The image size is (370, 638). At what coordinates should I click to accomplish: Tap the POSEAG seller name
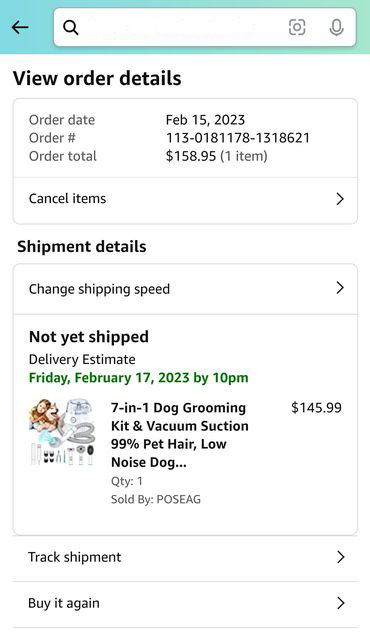click(178, 499)
